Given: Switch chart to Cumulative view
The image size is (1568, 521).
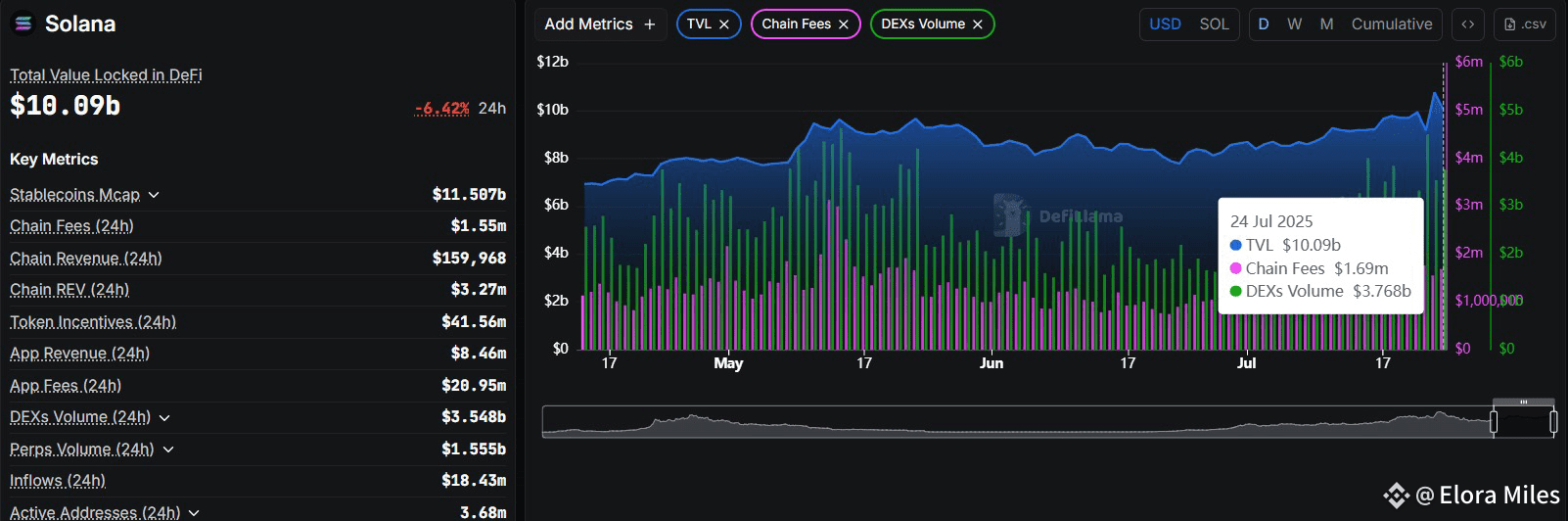Looking at the screenshot, I should click(1392, 24).
